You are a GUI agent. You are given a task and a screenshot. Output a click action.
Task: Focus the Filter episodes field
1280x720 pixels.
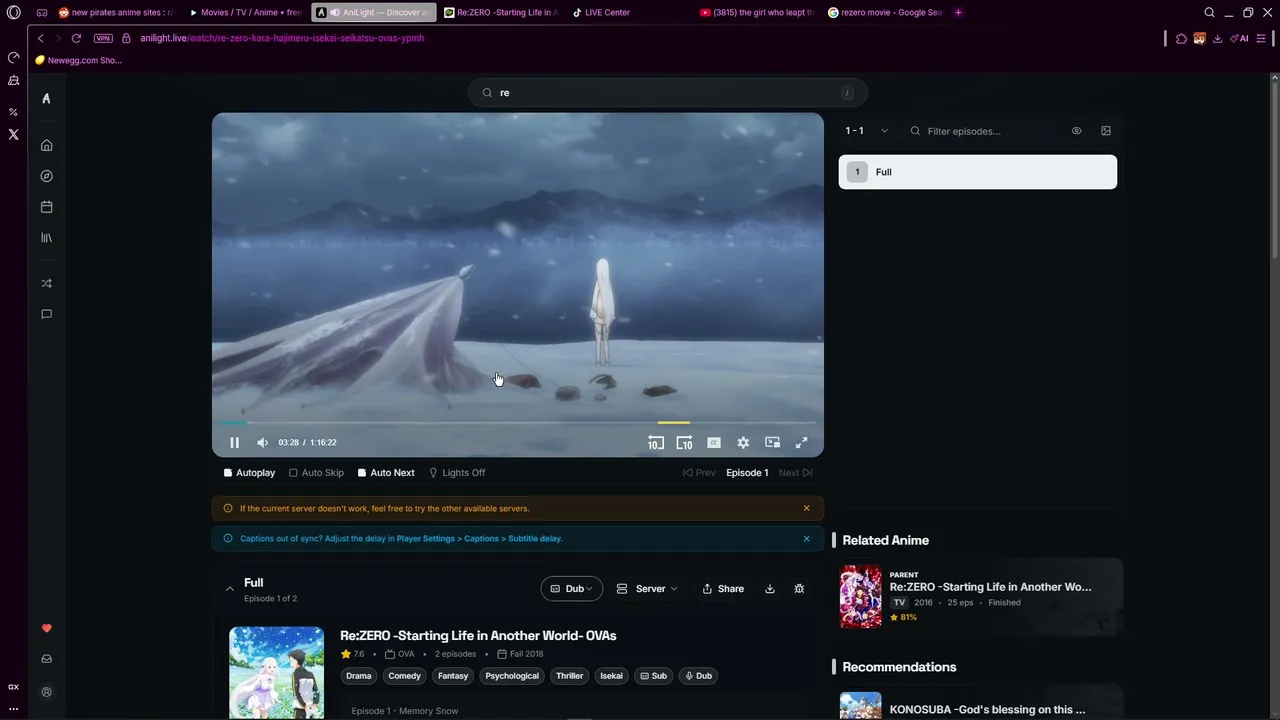click(x=984, y=131)
